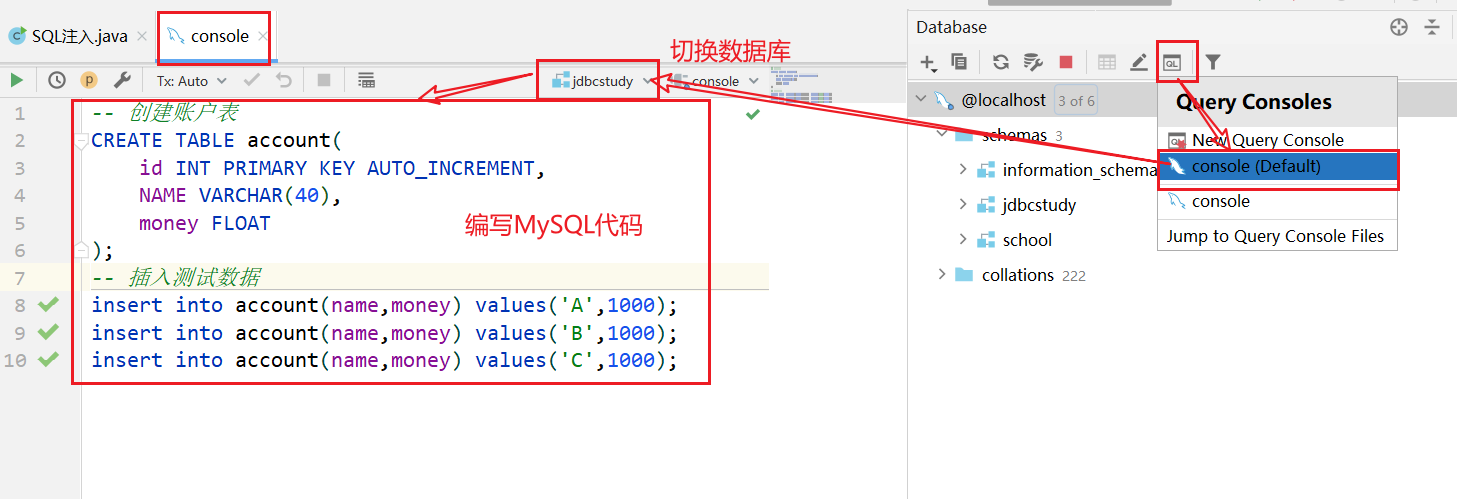Click the Jump to Query Console QL icon
Image resolution: width=1457 pixels, height=499 pixels.
pos(1172,62)
